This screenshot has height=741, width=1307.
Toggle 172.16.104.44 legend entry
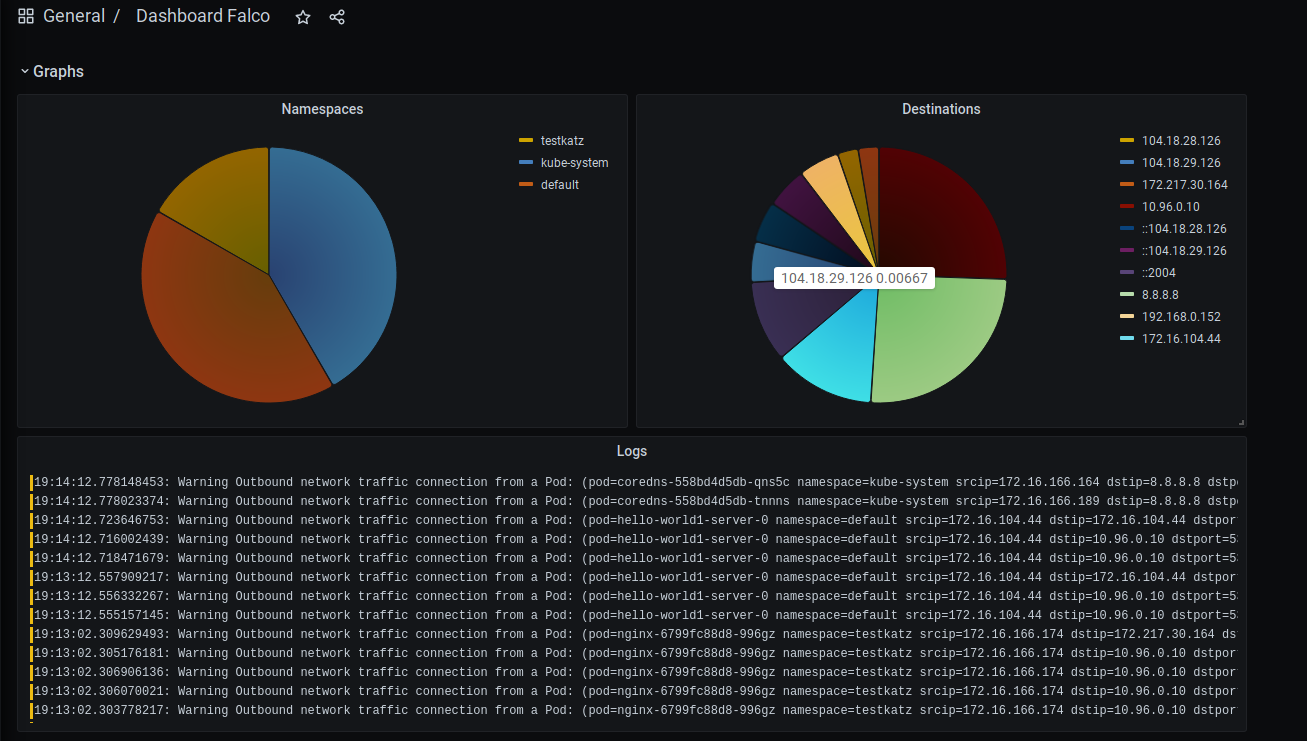coord(1181,339)
